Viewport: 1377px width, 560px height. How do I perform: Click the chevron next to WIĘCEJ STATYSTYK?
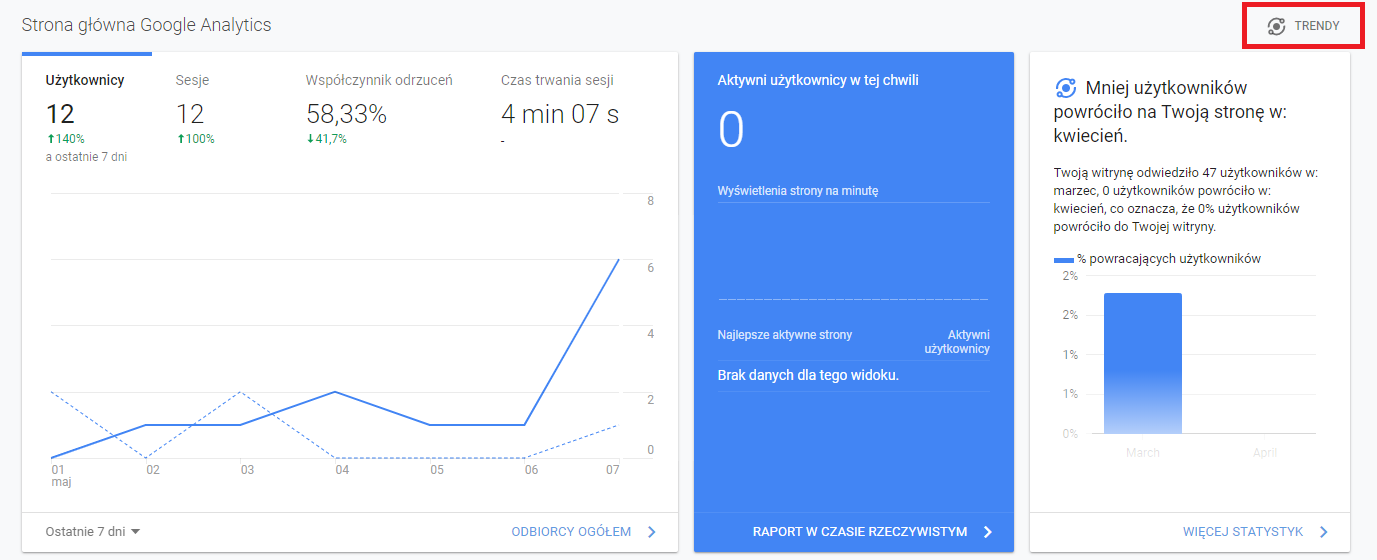(1323, 532)
